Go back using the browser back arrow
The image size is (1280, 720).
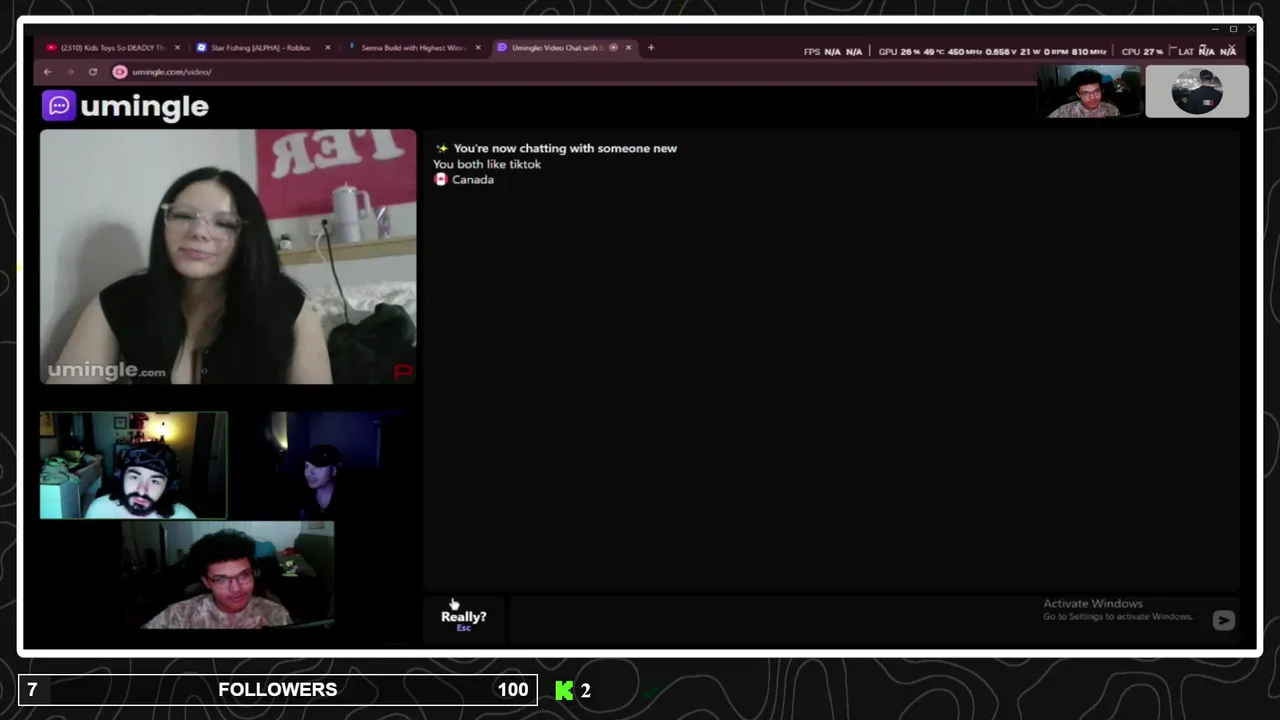(47, 72)
